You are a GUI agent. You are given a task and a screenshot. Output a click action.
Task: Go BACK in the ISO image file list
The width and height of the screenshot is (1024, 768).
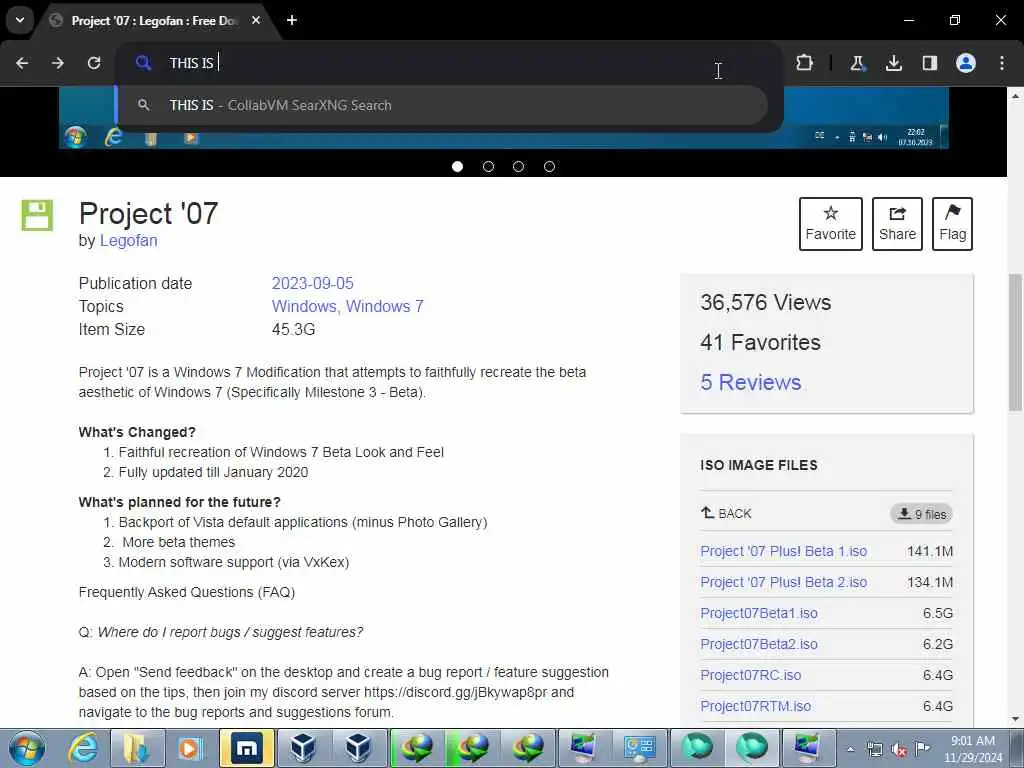click(726, 513)
